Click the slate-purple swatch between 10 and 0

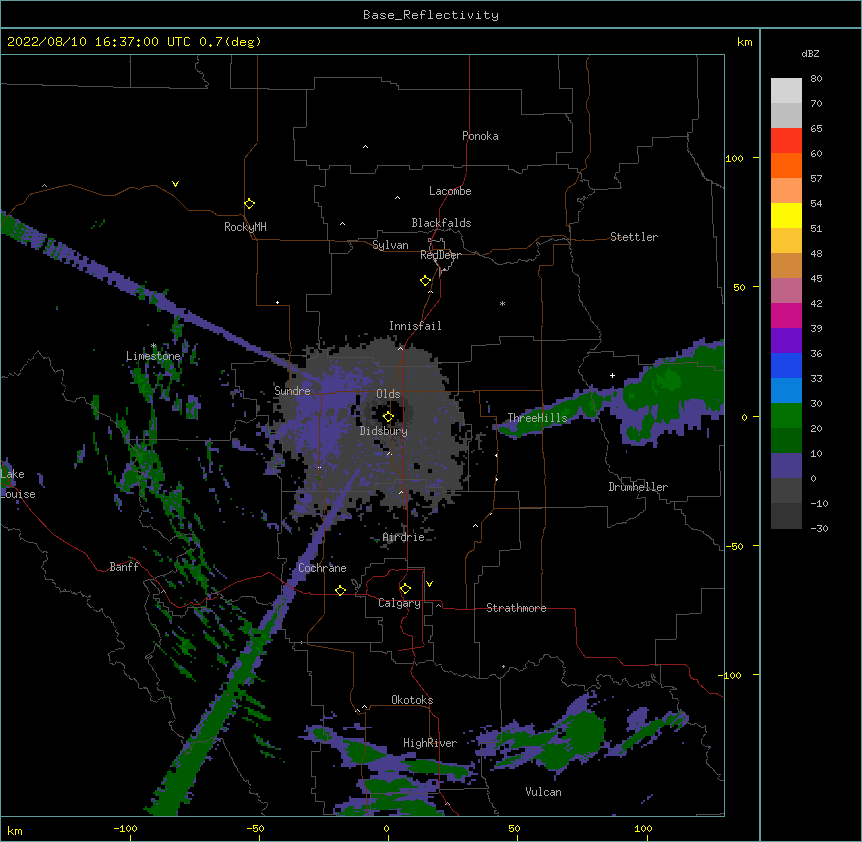pyautogui.click(x=786, y=466)
